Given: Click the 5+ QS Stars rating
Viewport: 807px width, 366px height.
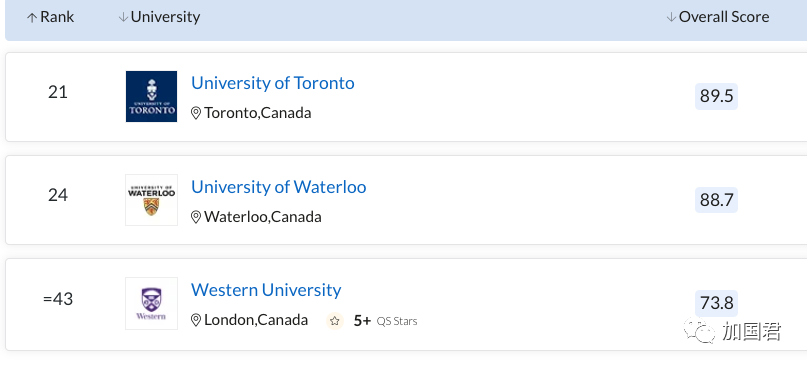Looking at the screenshot, I should pyautogui.click(x=385, y=321).
